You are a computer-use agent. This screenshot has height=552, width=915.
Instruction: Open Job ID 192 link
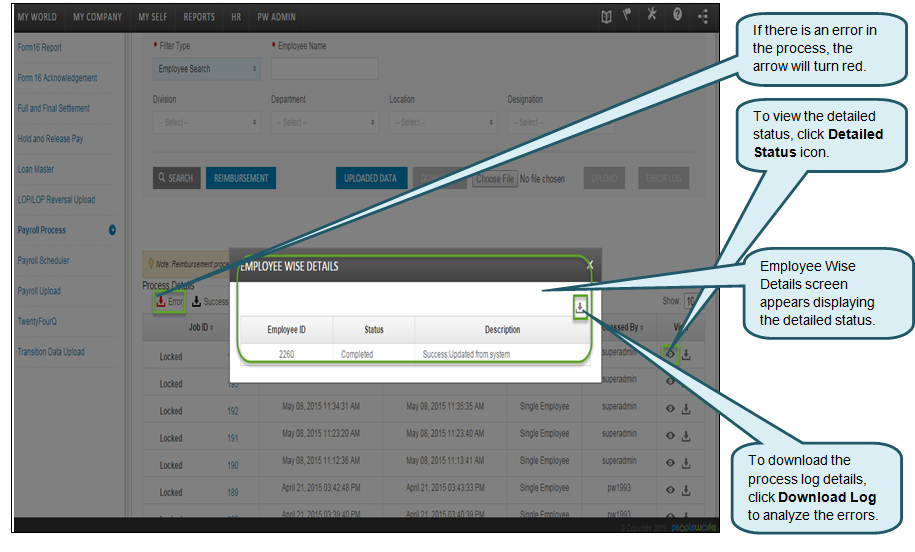click(233, 411)
